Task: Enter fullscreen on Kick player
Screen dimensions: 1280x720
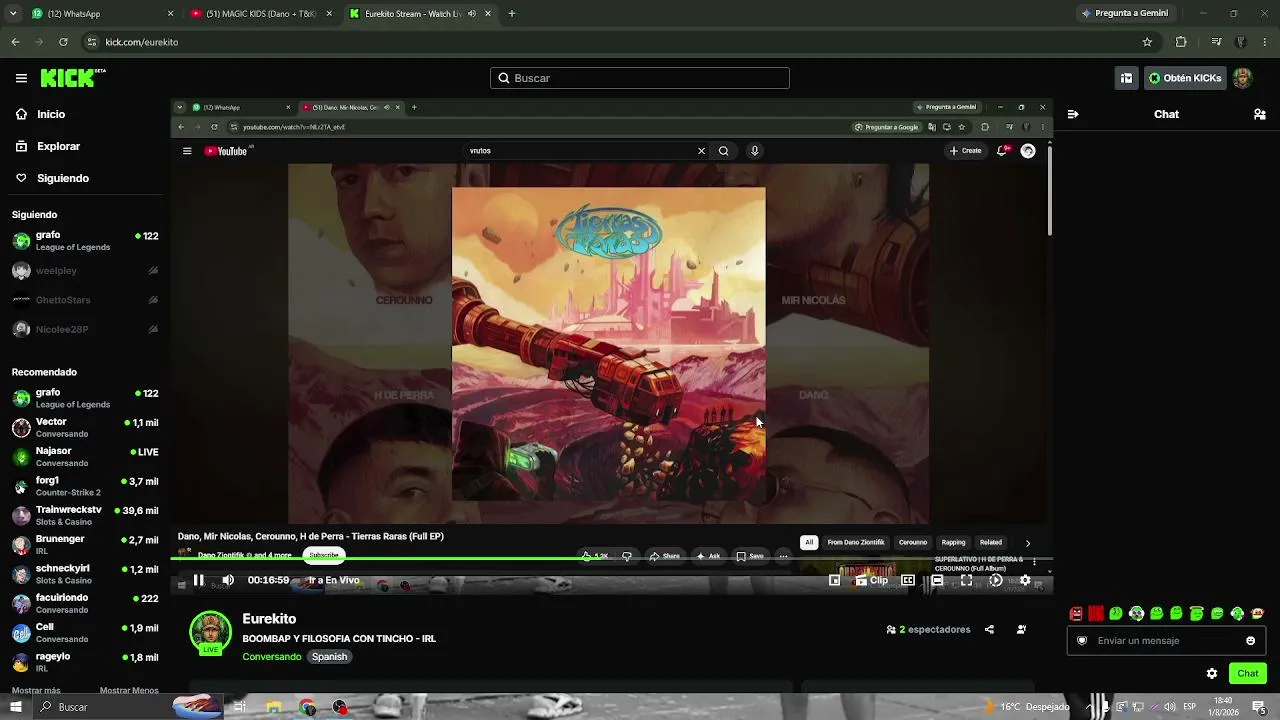Action: coord(966,580)
